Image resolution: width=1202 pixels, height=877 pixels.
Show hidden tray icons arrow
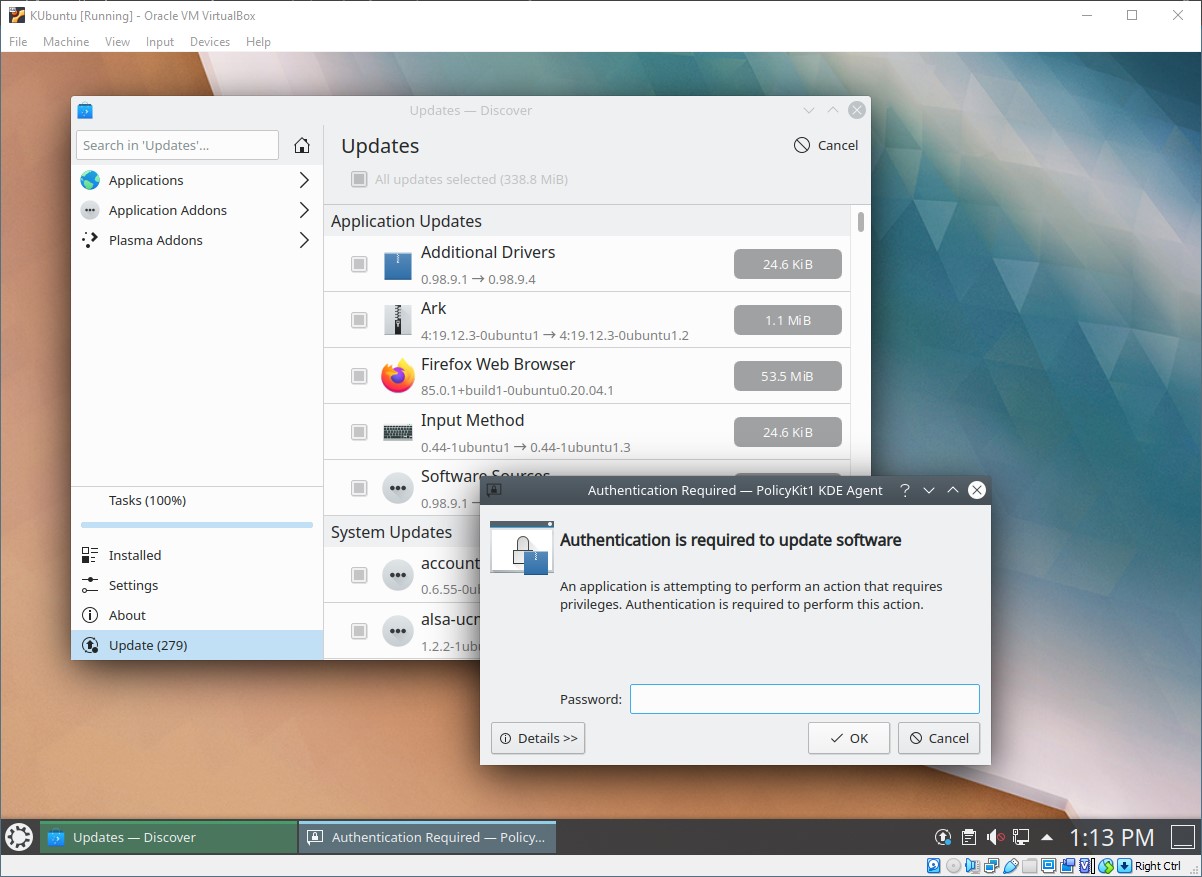(x=1047, y=837)
